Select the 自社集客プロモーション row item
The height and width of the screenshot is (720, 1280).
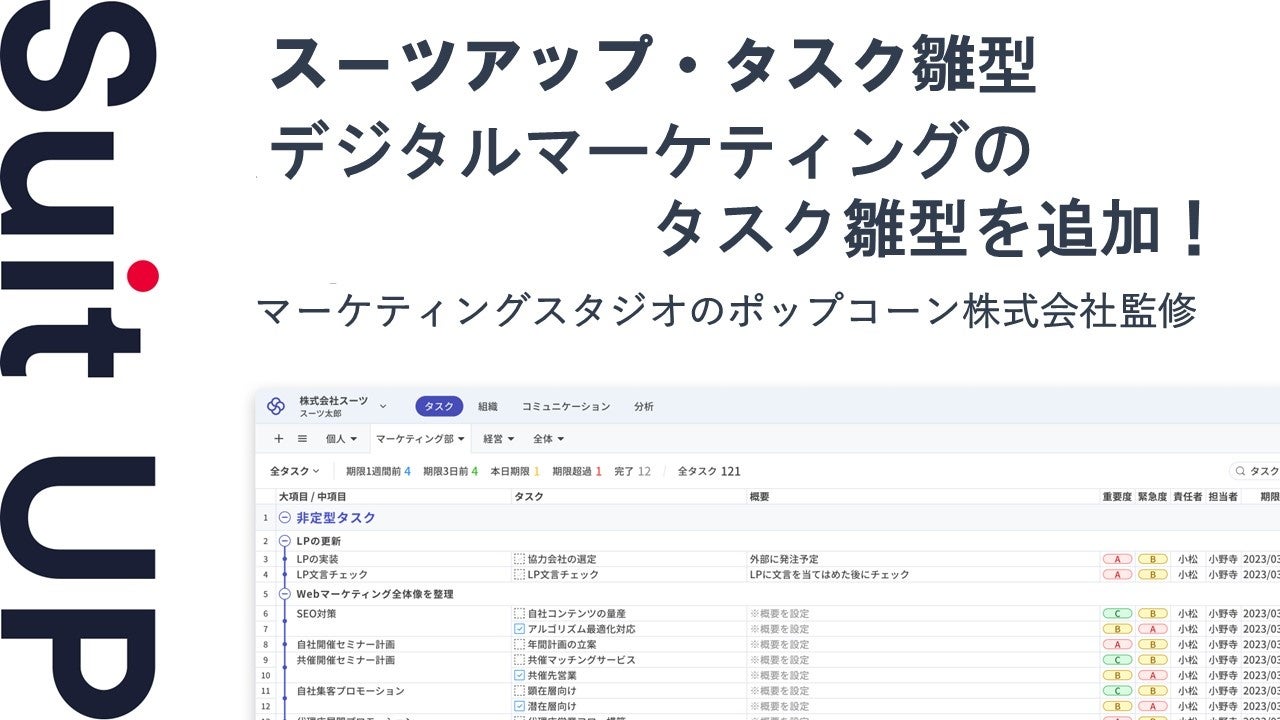coord(350,691)
